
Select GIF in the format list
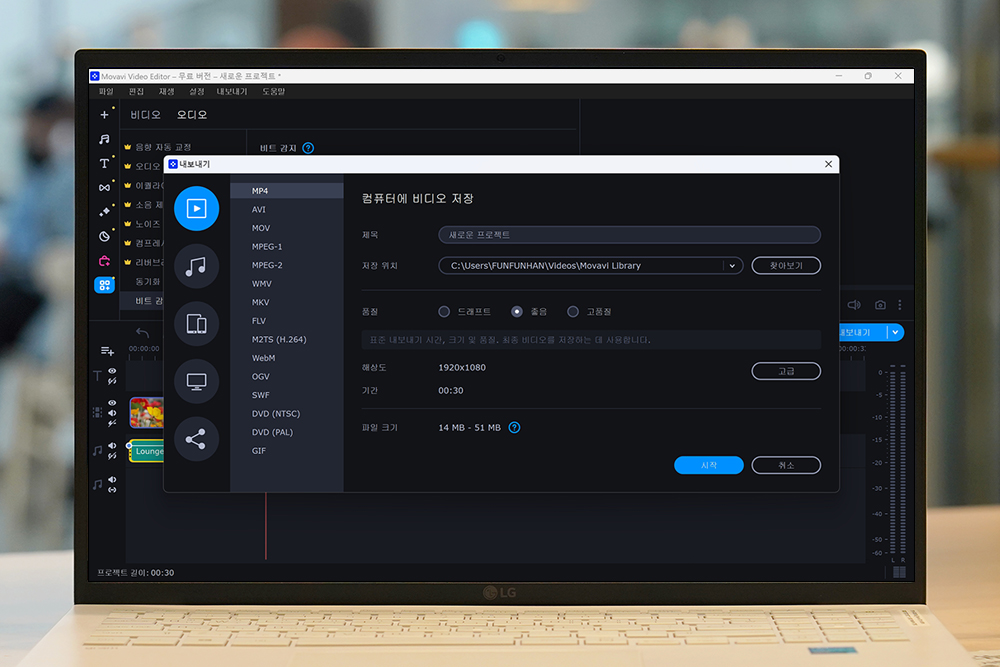(x=286, y=450)
